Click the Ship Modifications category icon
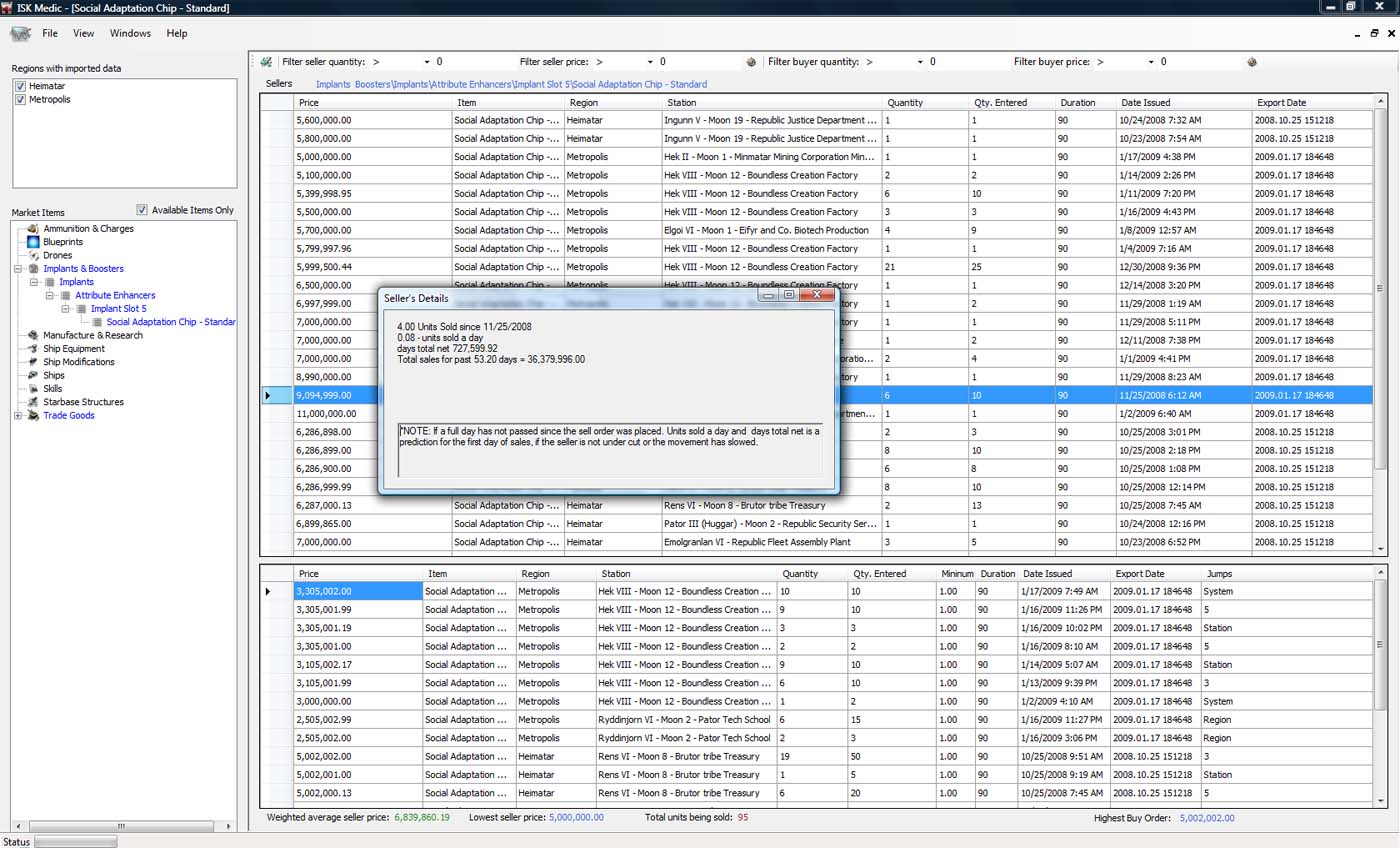Image resolution: width=1400 pixels, height=848 pixels. coord(33,362)
